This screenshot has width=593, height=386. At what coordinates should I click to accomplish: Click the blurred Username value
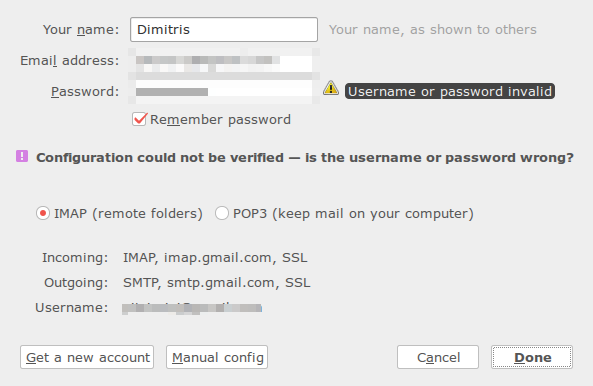coord(192,308)
